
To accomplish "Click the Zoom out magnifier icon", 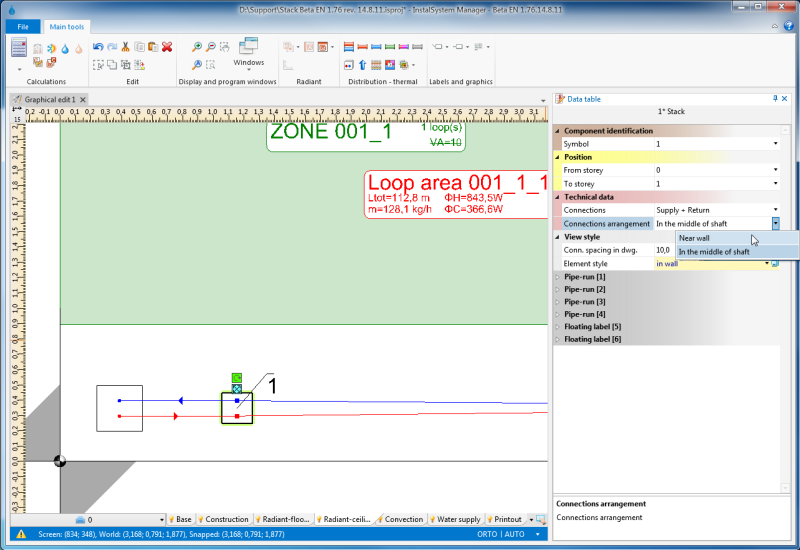I will click(210, 47).
